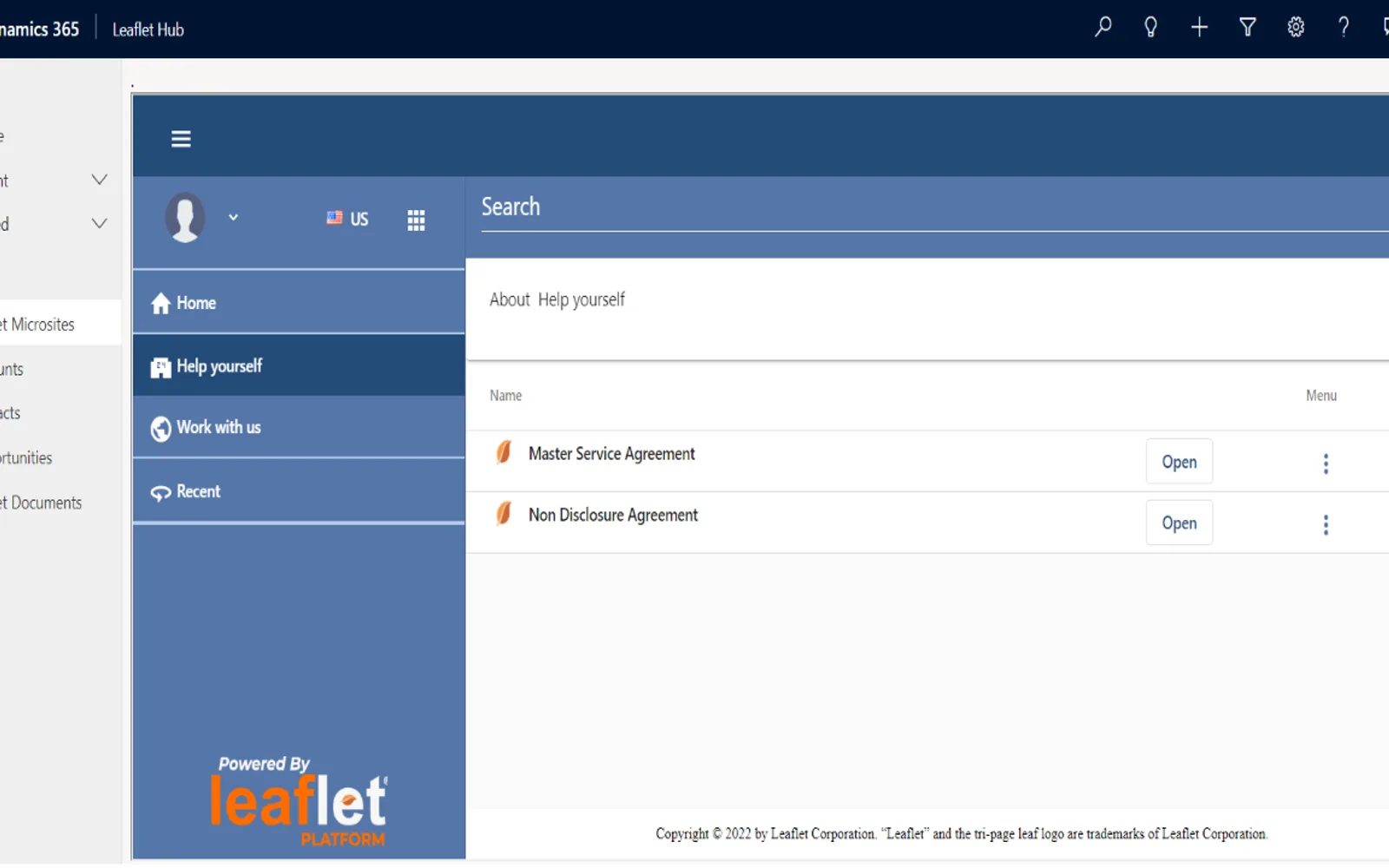
Task: Open the lightbulb assistant icon
Action: (1150, 28)
